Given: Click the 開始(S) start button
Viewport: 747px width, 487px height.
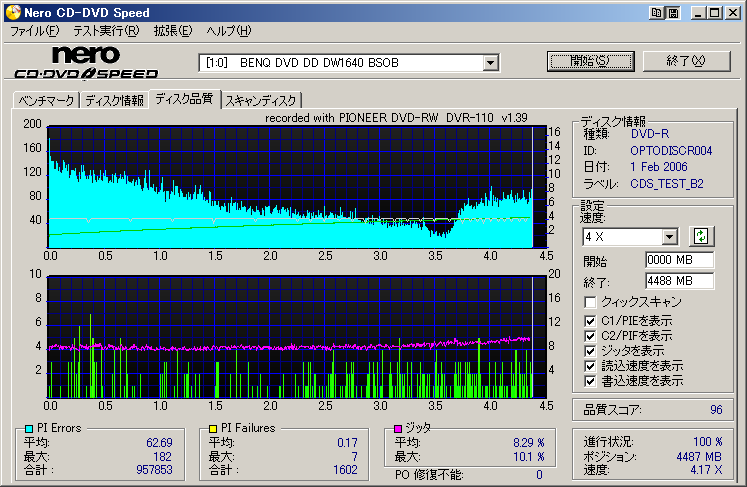Looking at the screenshot, I should tap(591, 61).
